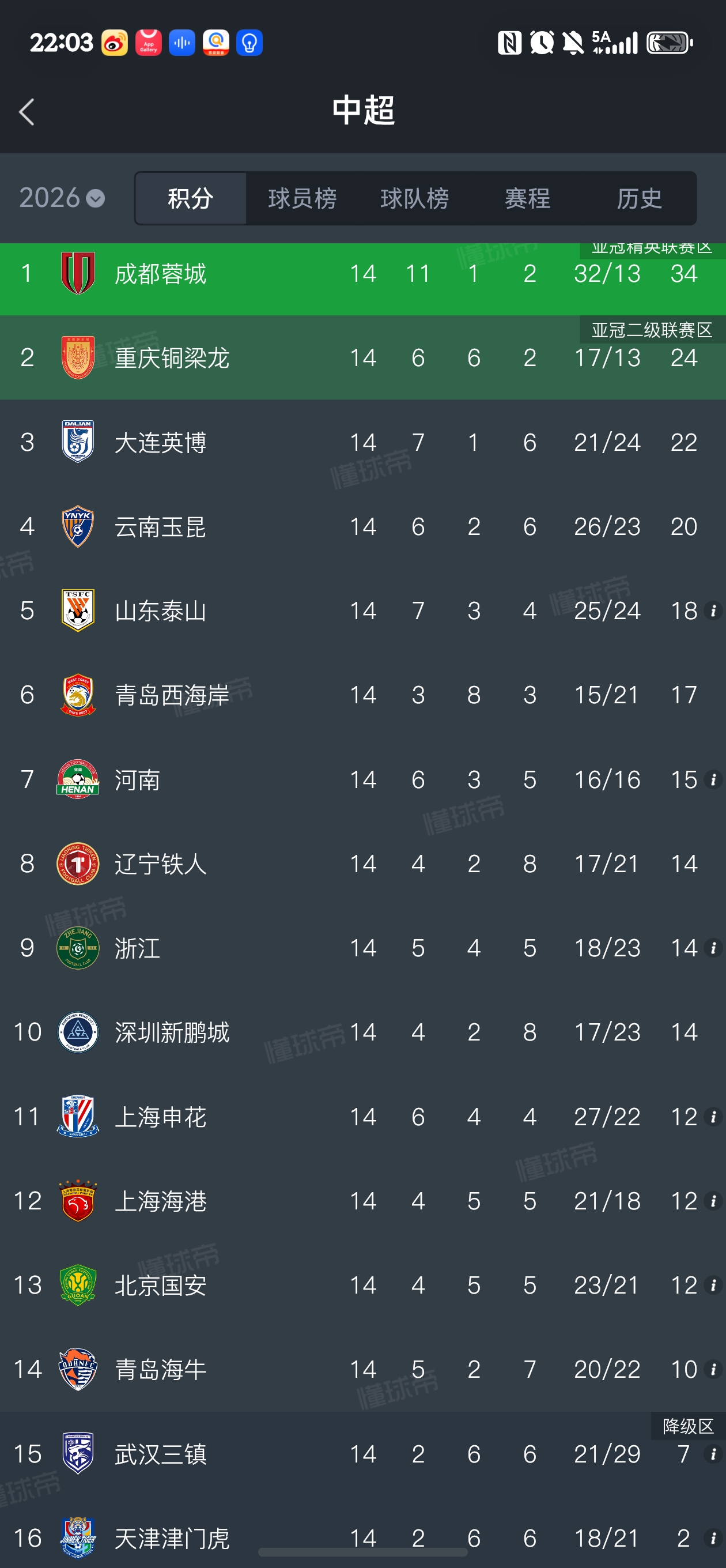The height and width of the screenshot is (1568, 726).
Task: Open the 2026 season dropdown
Action: [x=62, y=198]
